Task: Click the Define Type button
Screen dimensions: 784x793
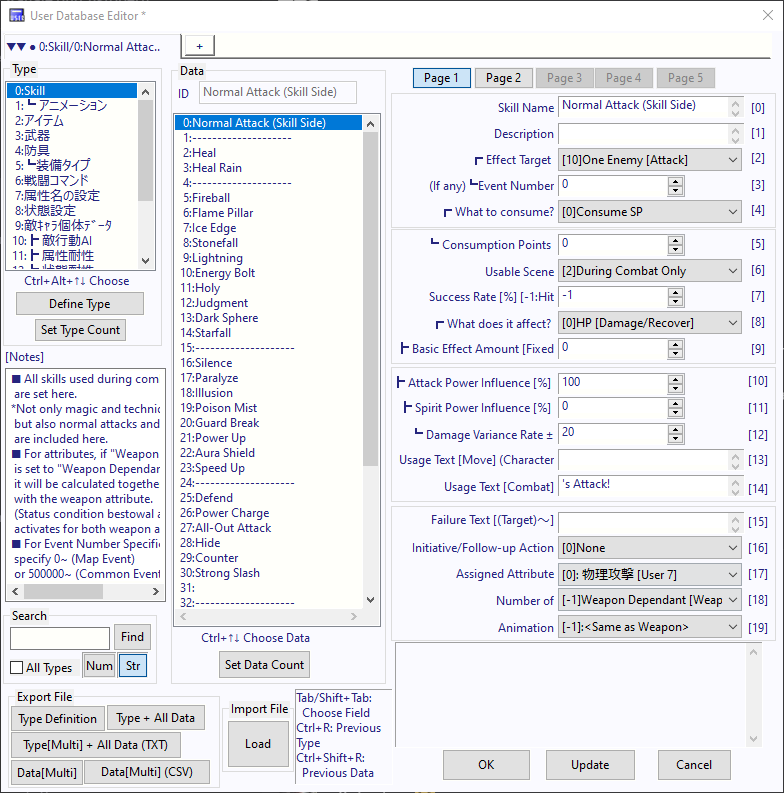Action: pyautogui.click(x=80, y=303)
